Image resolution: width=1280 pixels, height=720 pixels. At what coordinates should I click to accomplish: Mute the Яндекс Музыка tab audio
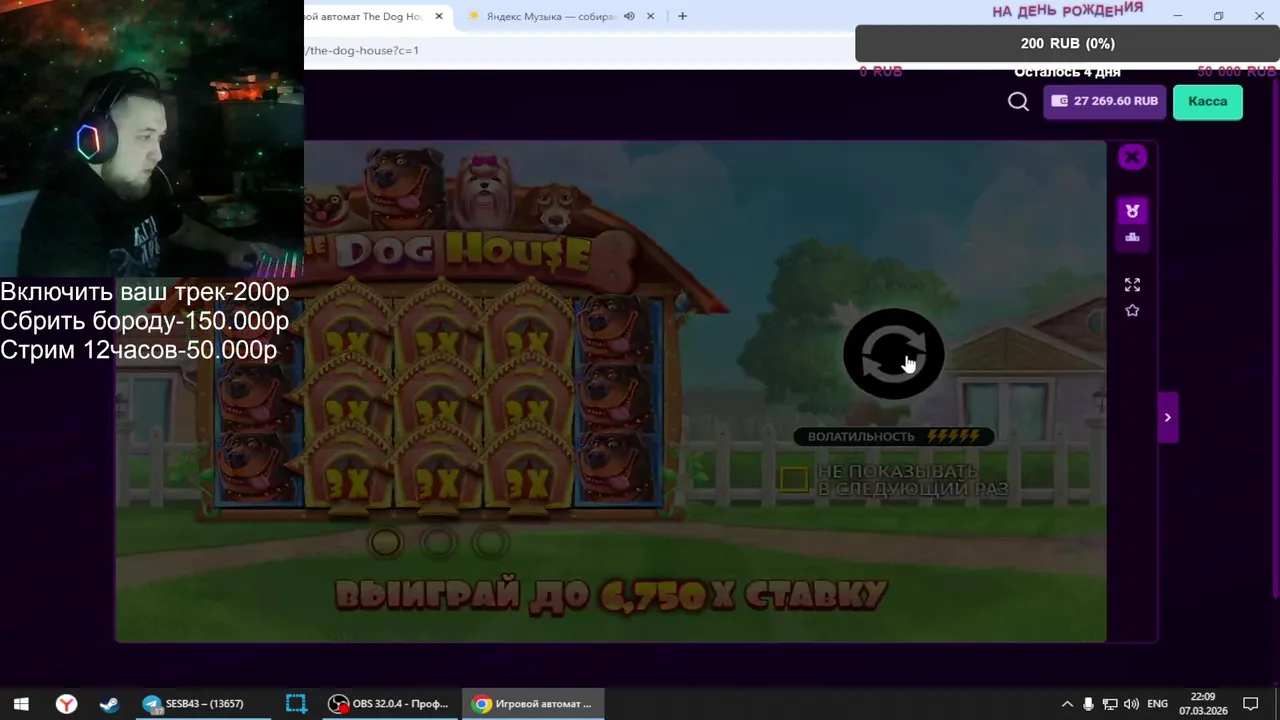click(629, 16)
